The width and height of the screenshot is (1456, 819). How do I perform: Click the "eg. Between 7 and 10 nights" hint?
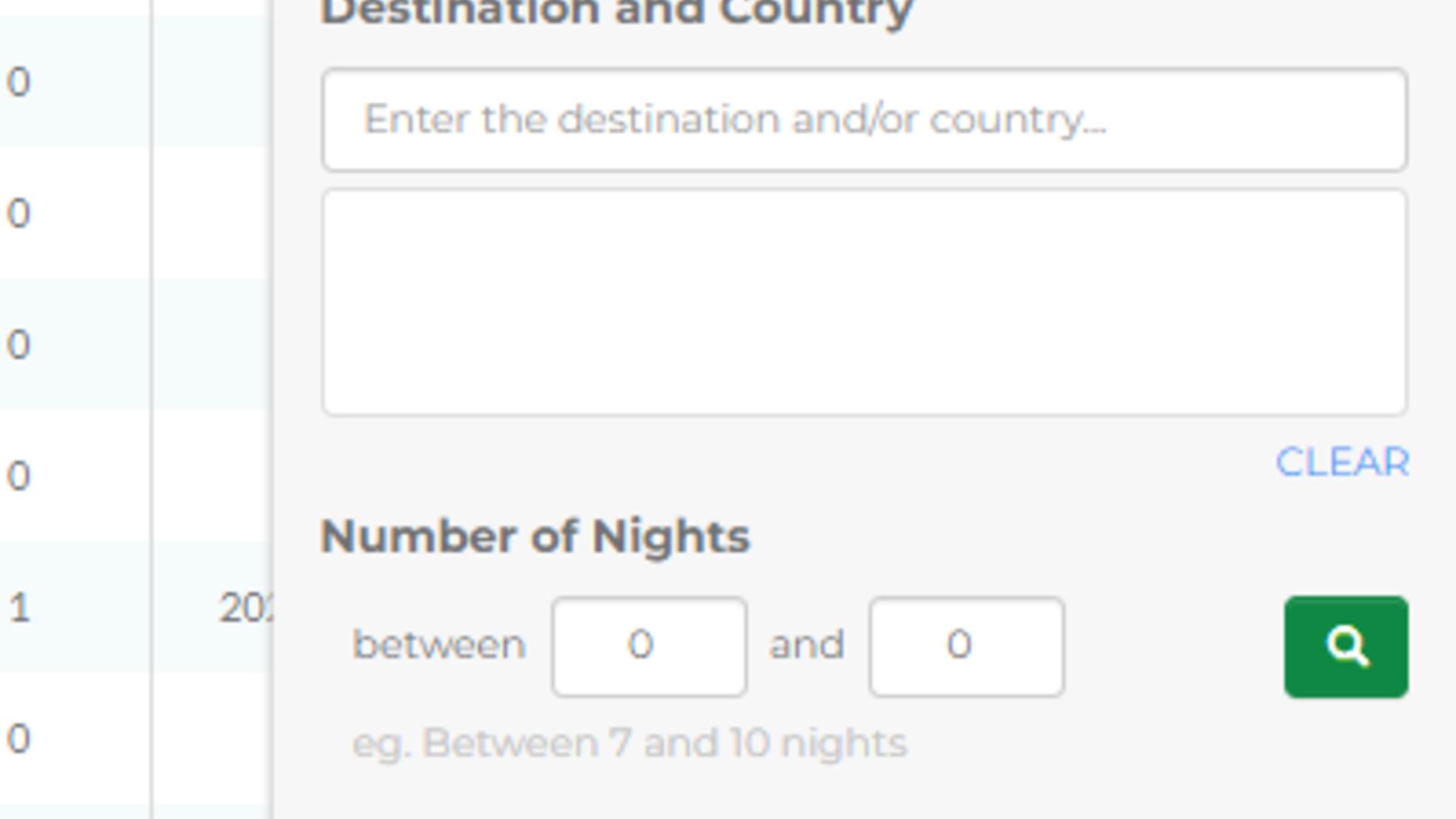click(629, 743)
